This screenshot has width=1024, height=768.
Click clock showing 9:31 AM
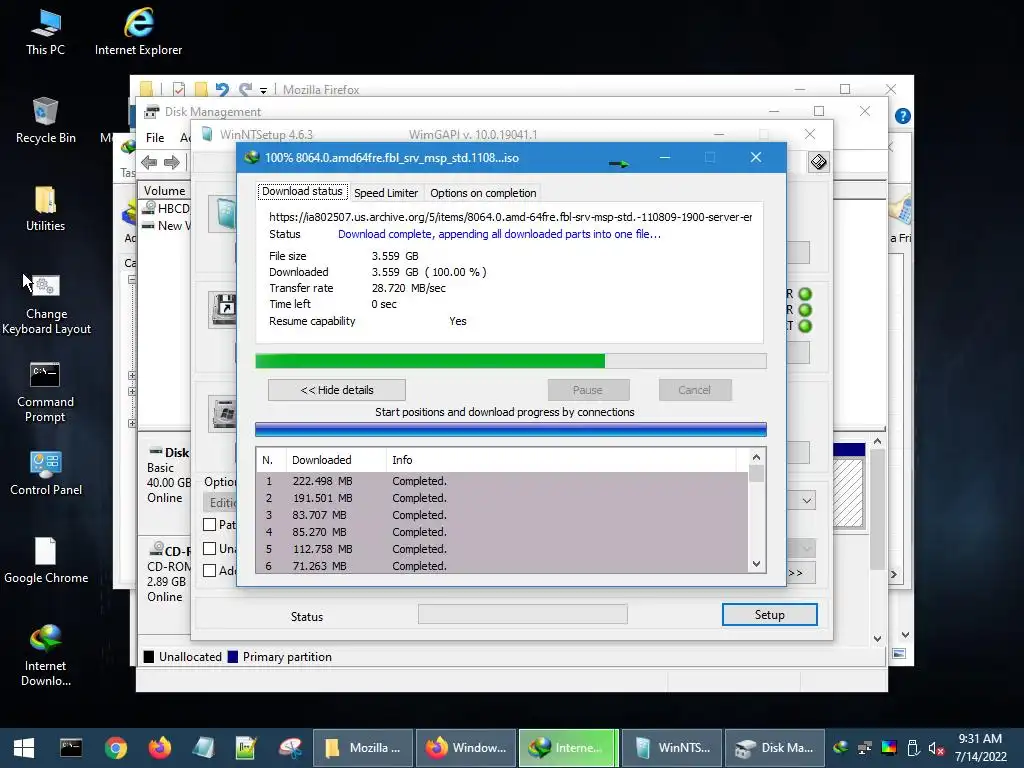980,739
